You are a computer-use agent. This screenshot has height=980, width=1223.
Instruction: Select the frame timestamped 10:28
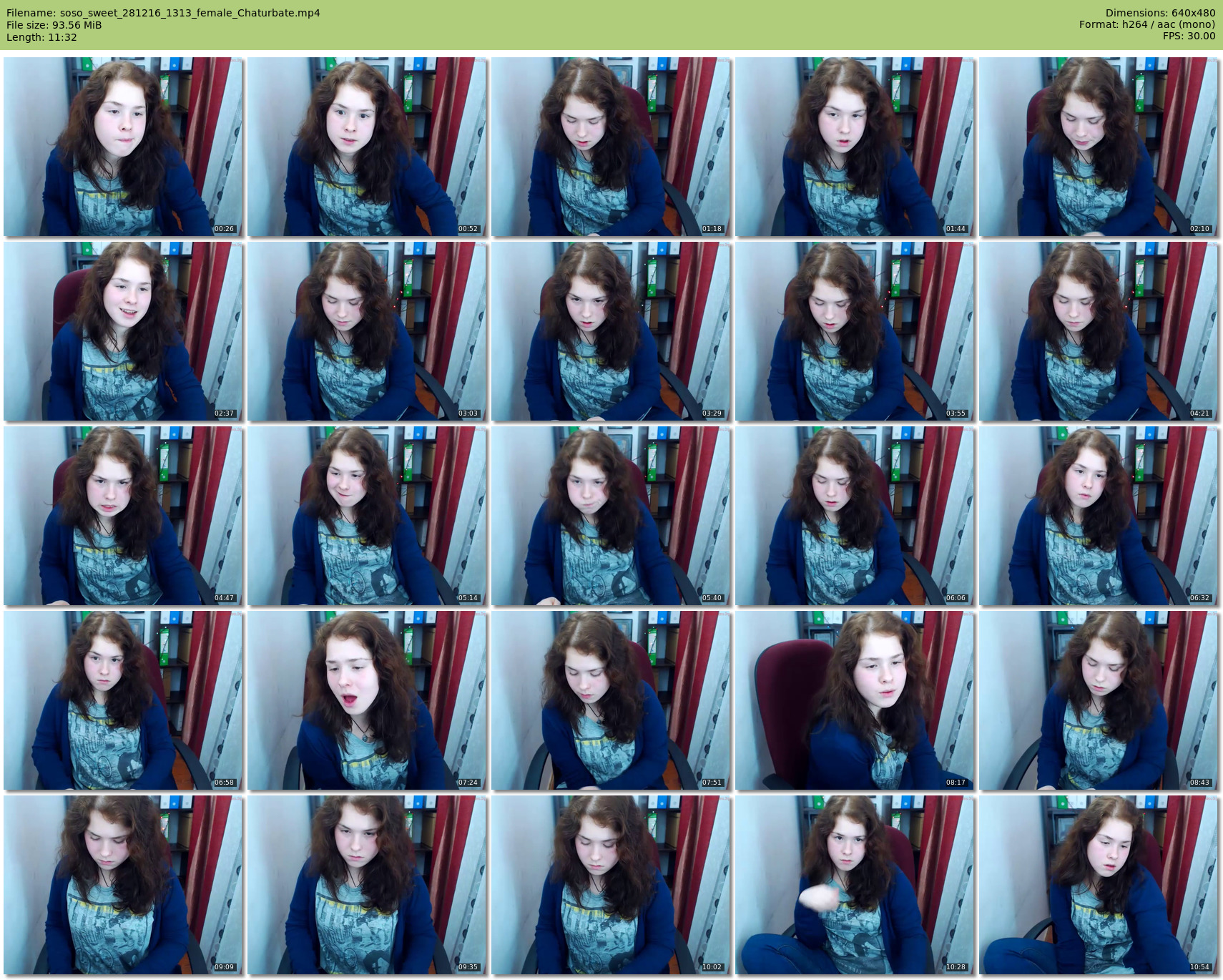click(855, 885)
